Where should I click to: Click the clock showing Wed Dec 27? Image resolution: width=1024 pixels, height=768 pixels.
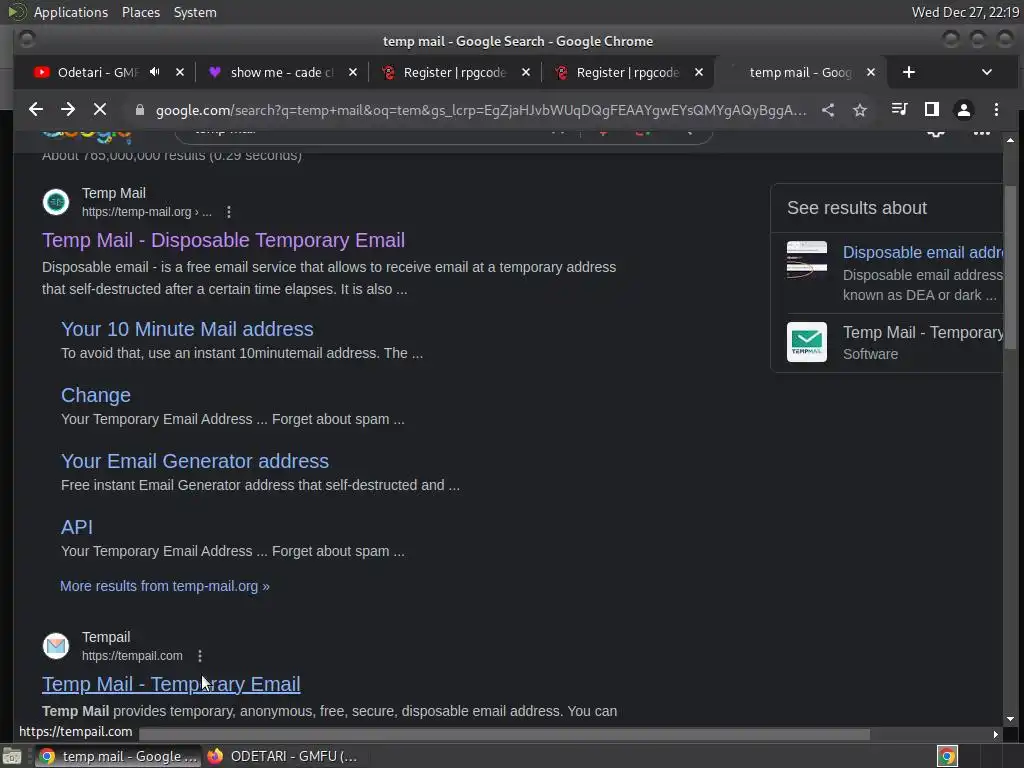[965, 12]
